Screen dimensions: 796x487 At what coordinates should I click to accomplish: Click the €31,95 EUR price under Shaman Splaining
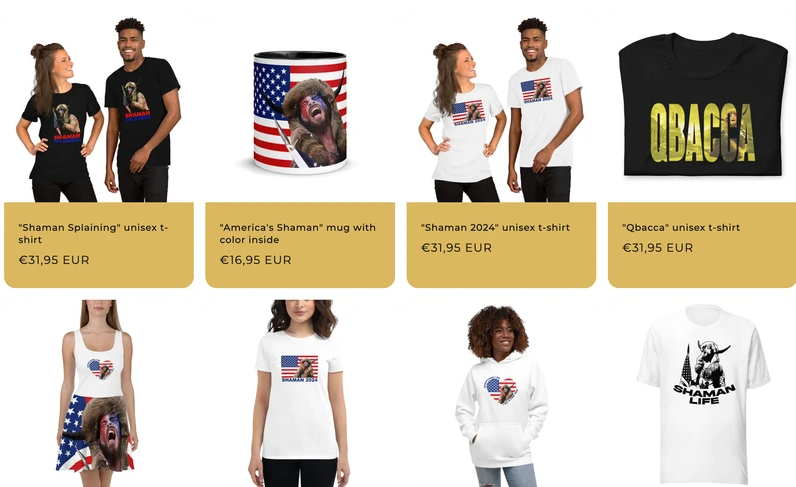click(x=54, y=260)
